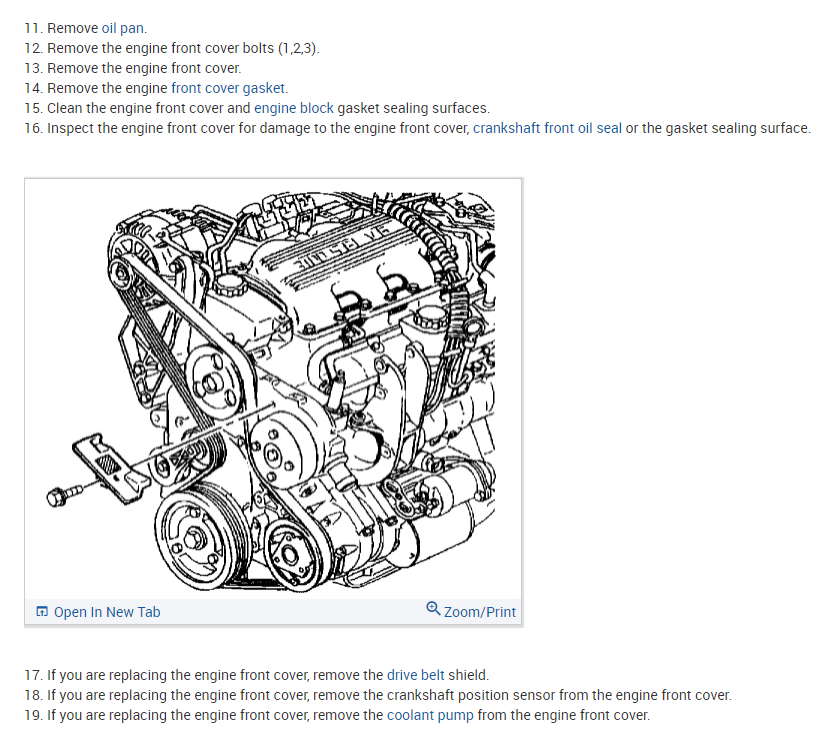Click the engine diagram image
The height and width of the screenshot is (742, 837).
[x=272, y=391]
